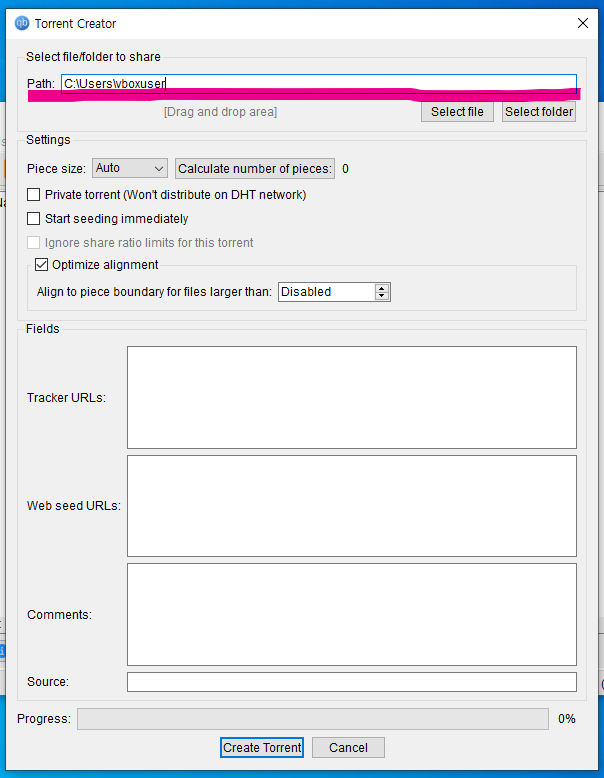Close the Torrent Creator dialog

coord(583,23)
